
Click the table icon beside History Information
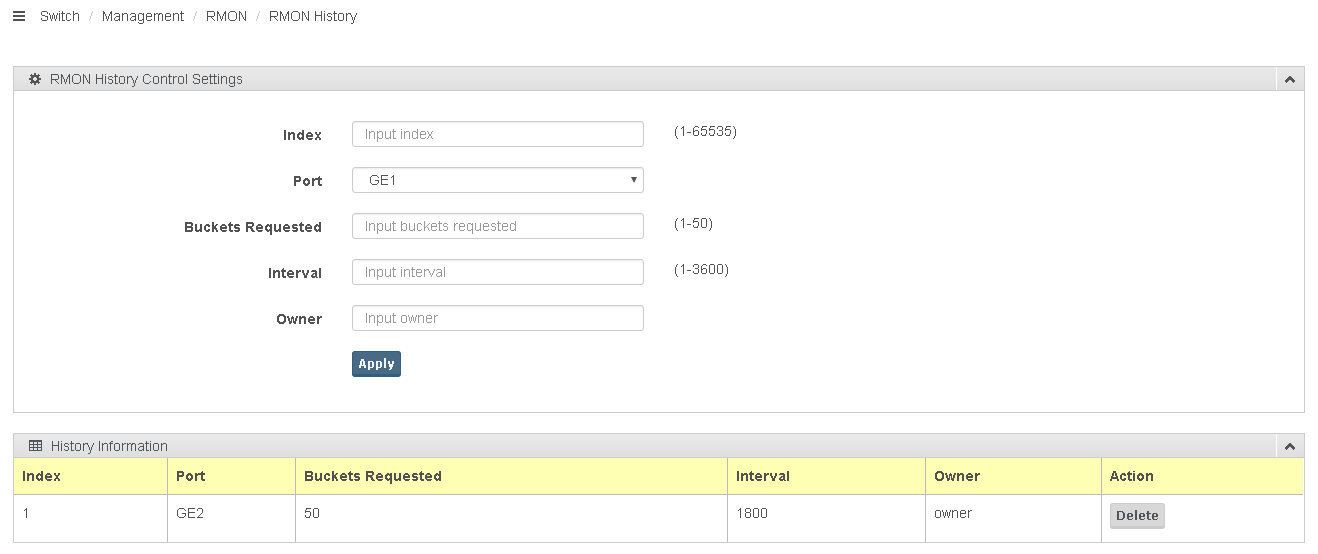point(35,446)
